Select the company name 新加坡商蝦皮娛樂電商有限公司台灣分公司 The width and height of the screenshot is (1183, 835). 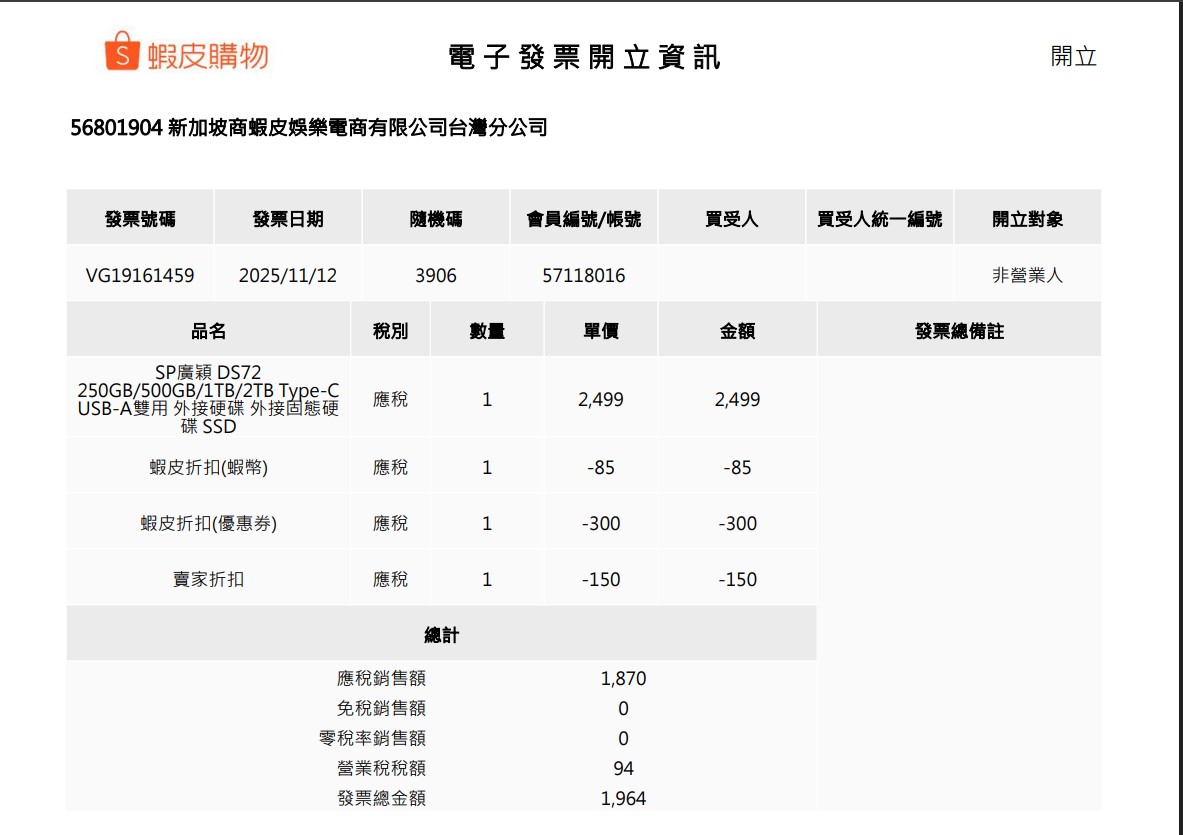358,128
